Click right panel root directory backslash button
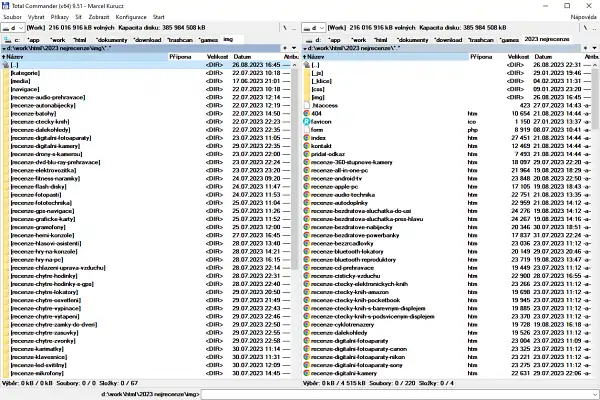The height and width of the screenshot is (400, 600). (x=585, y=28)
